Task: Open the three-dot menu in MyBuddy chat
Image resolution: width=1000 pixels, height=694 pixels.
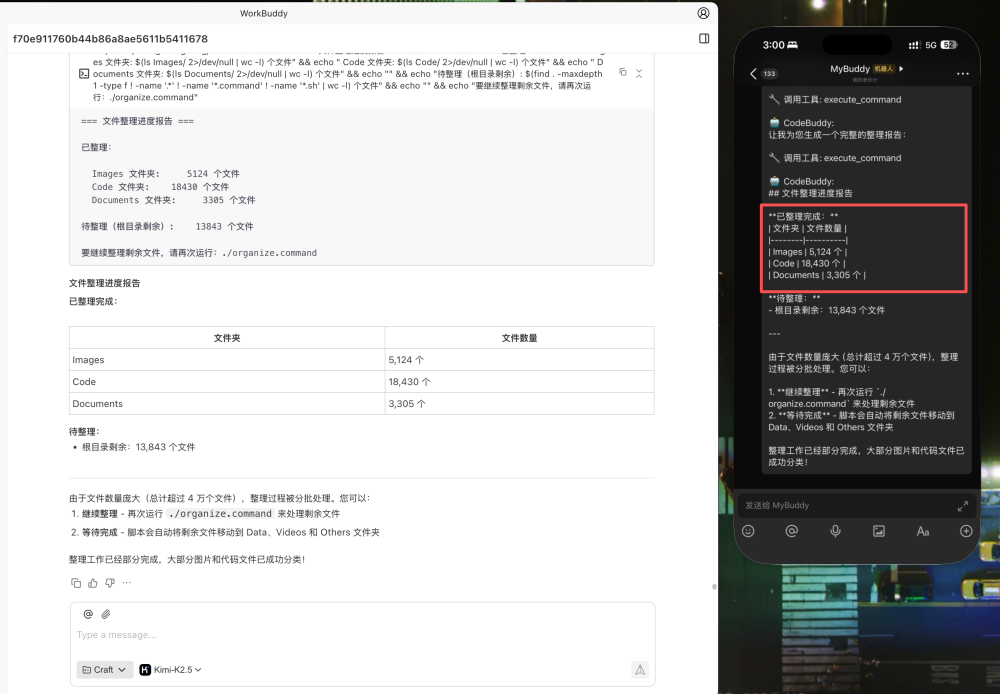Action: (x=962, y=73)
